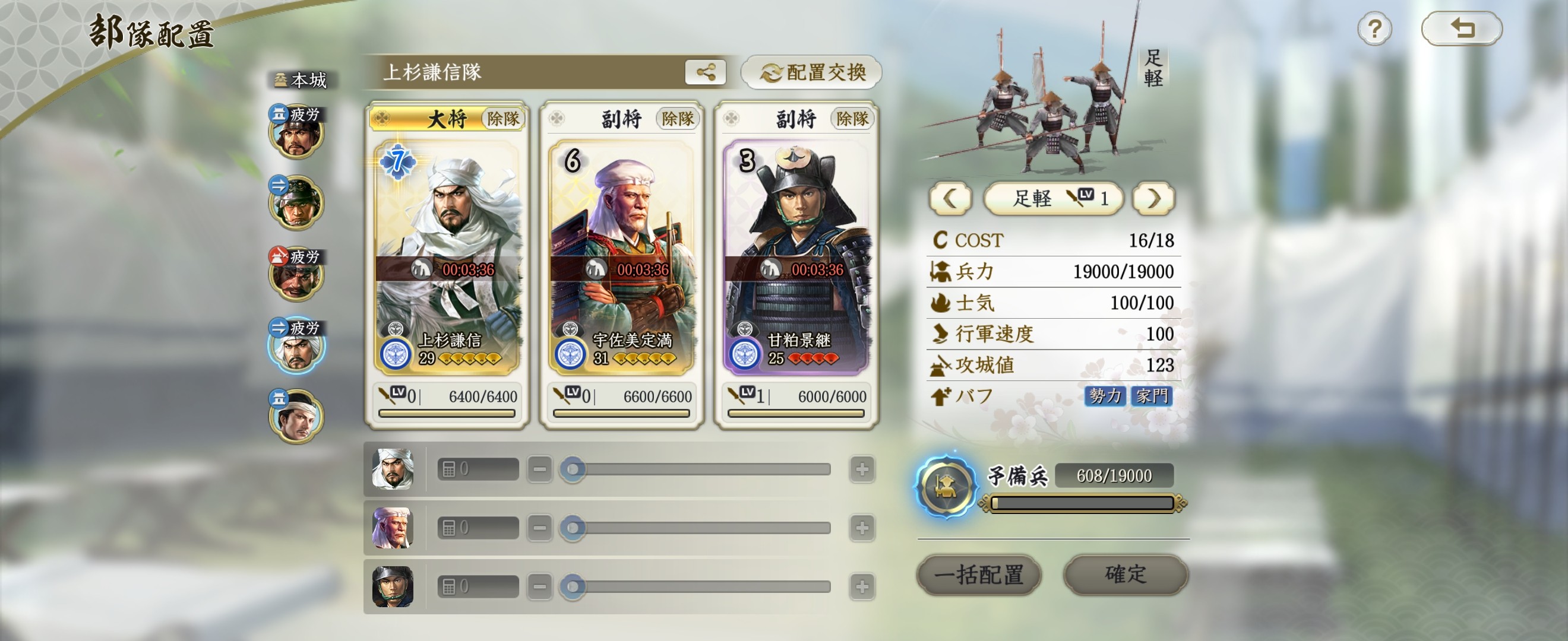This screenshot has height=641, width=1568.
Task: Remove 上杉謙信 with the 大将 除隊 button
Action: click(x=503, y=119)
